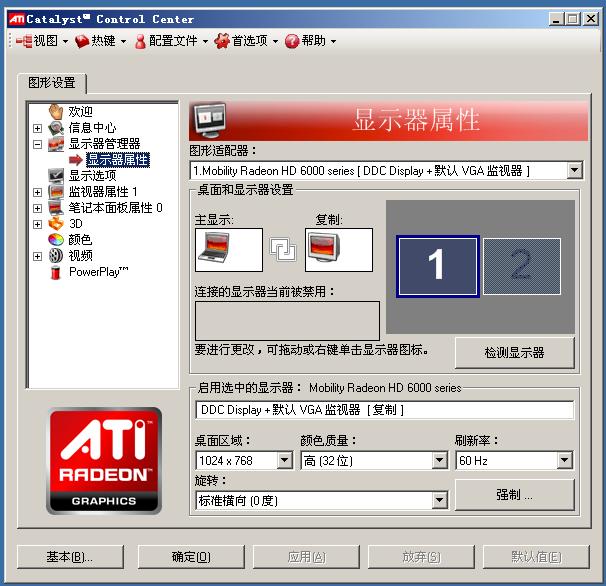Open the 配置文件 menu
Image resolution: width=606 pixels, height=586 pixels.
[x=171, y=41]
